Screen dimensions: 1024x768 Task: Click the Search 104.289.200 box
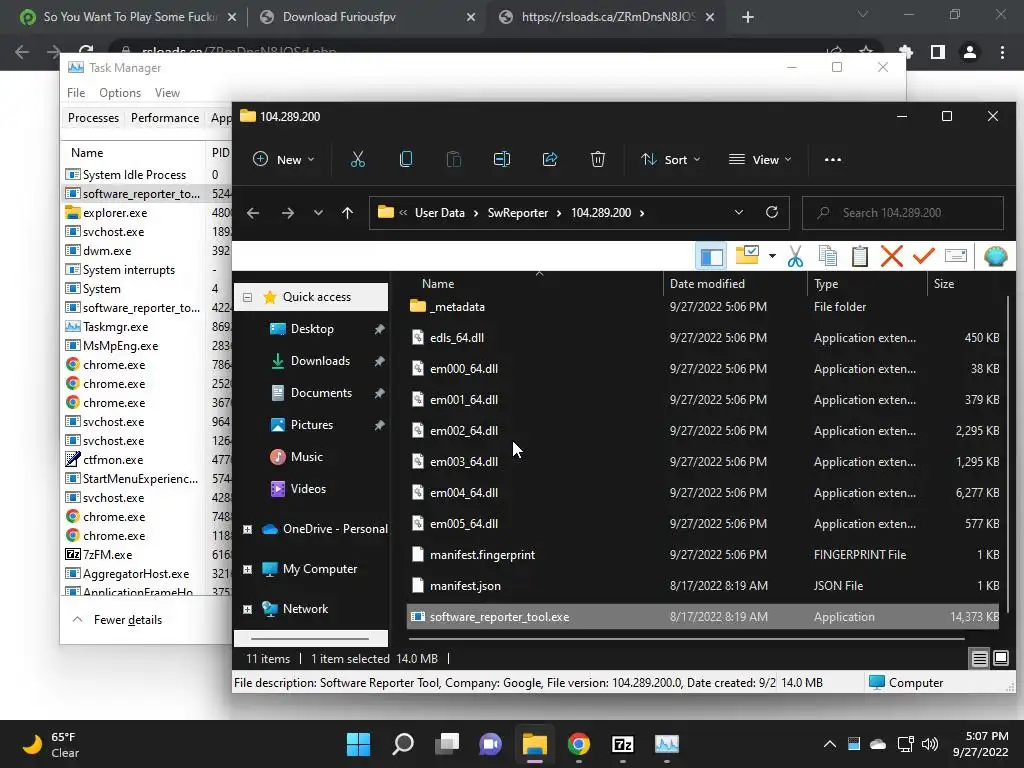tap(903, 213)
